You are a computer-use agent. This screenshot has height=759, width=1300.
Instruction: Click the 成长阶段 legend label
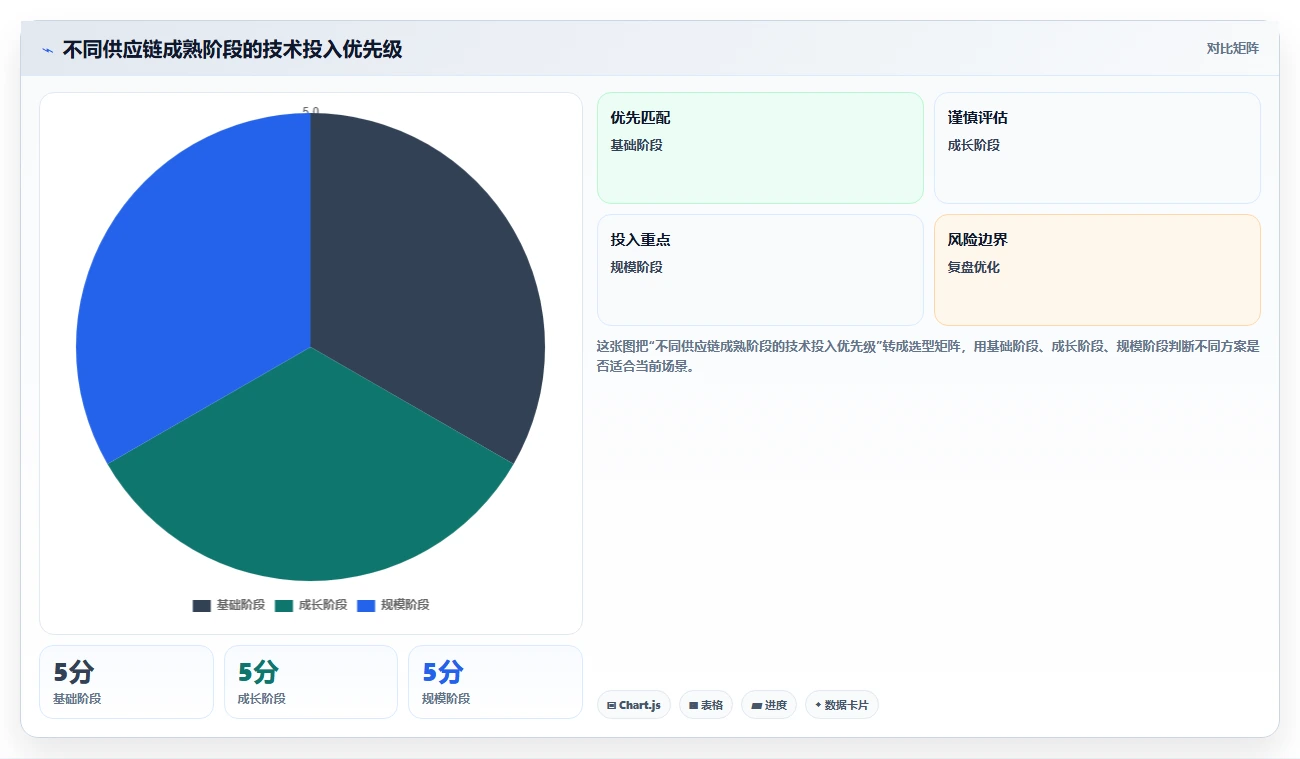323,605
